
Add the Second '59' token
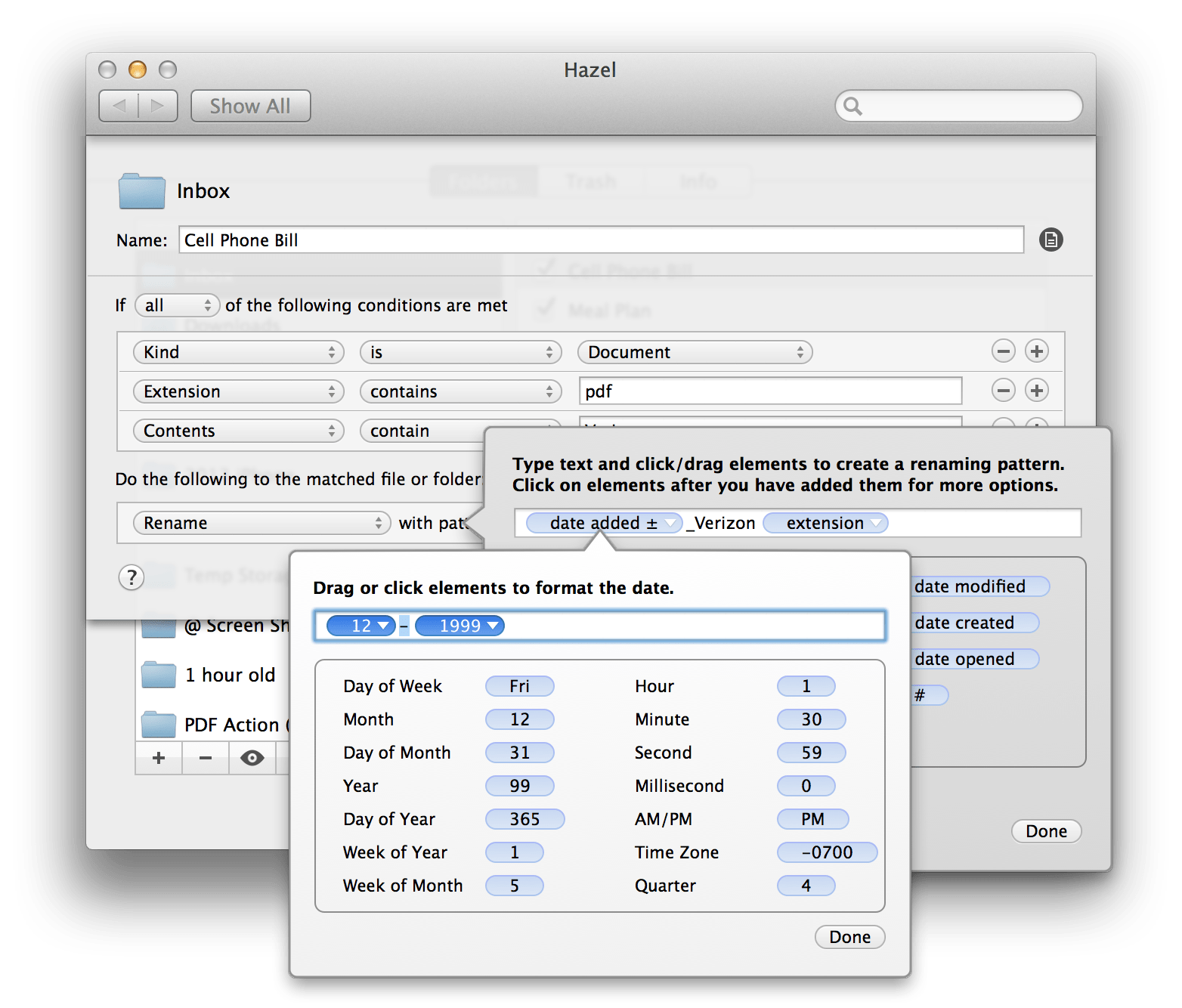coord(811,753)
